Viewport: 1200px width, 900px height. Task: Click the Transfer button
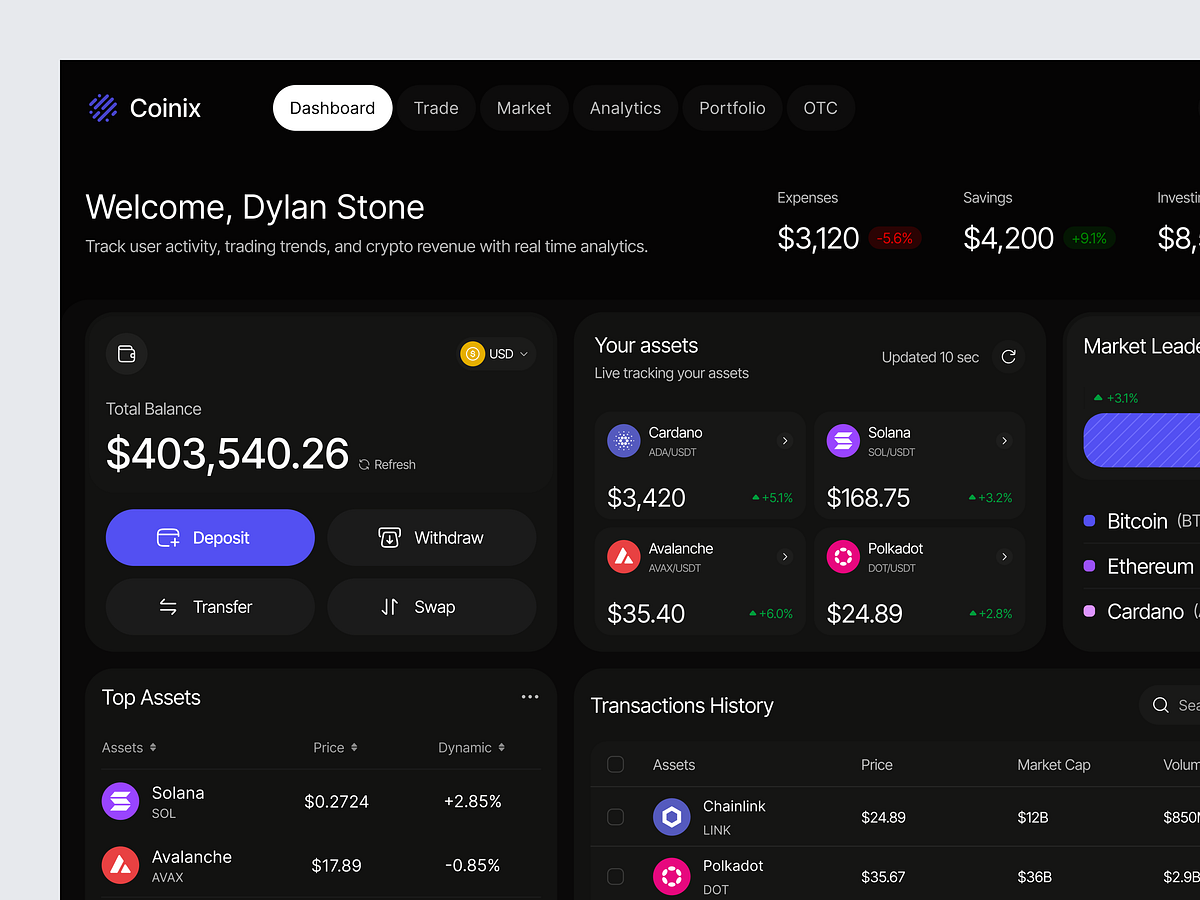pyautogui.click(x=210, y=607)
